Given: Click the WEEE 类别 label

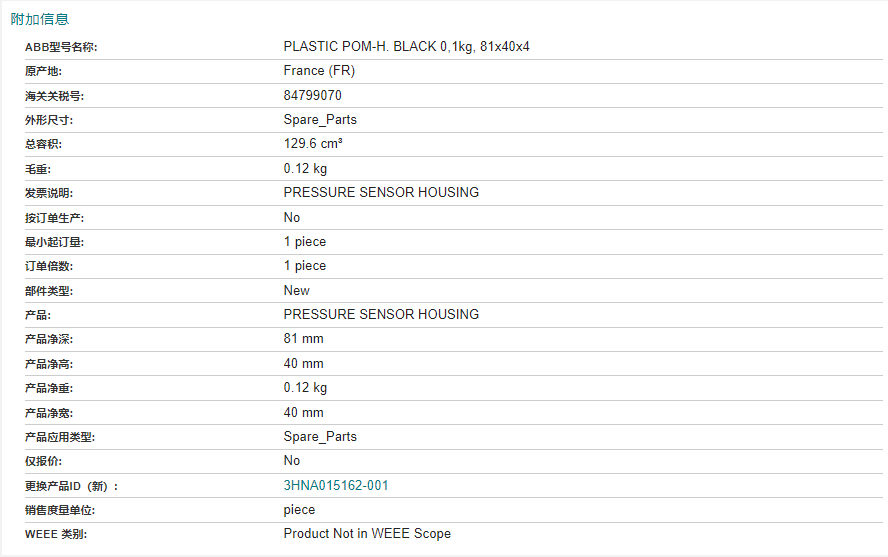Looking at the screenshot, I should (56, 534).
